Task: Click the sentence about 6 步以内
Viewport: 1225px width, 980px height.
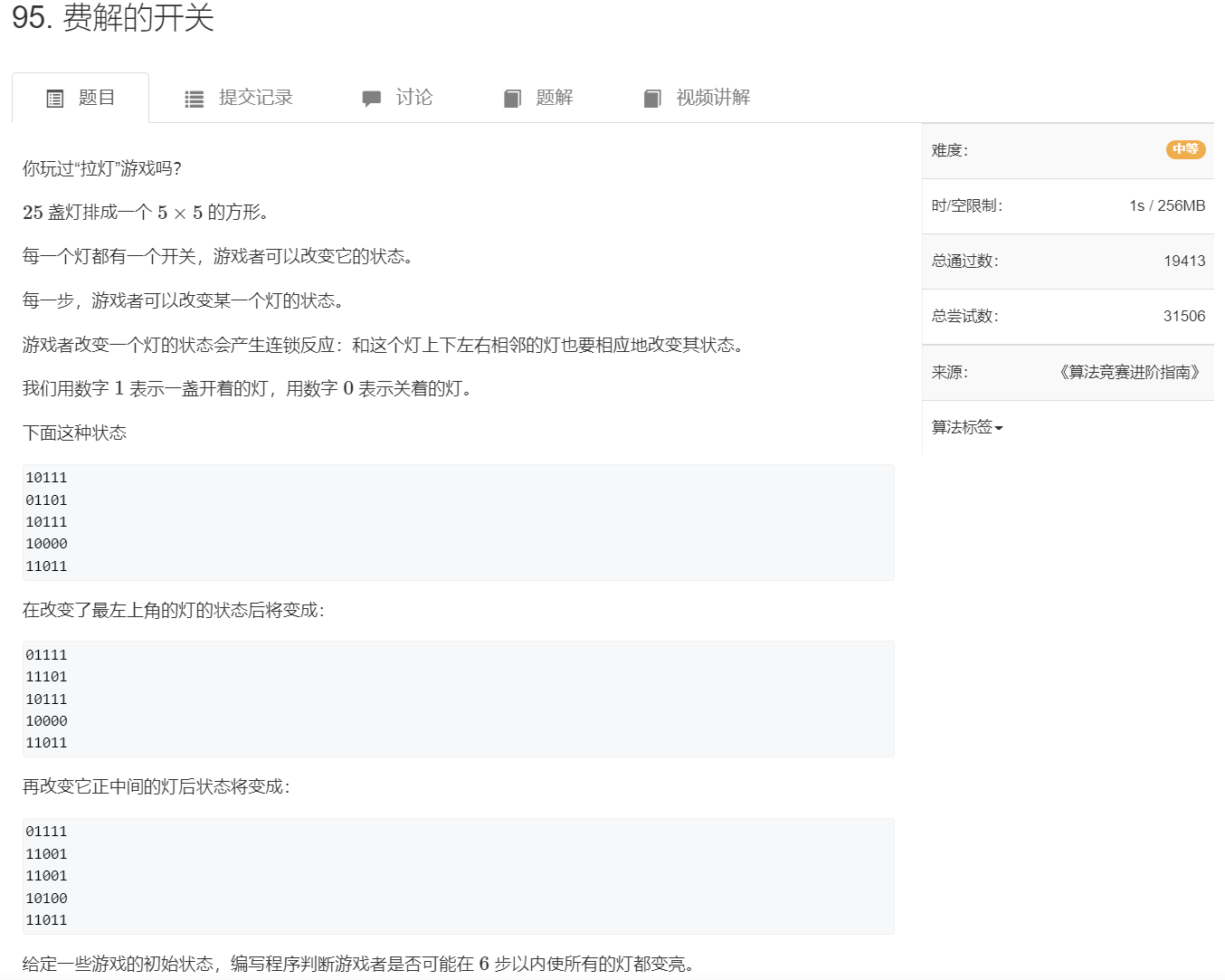Action: [x=359, y=964]
